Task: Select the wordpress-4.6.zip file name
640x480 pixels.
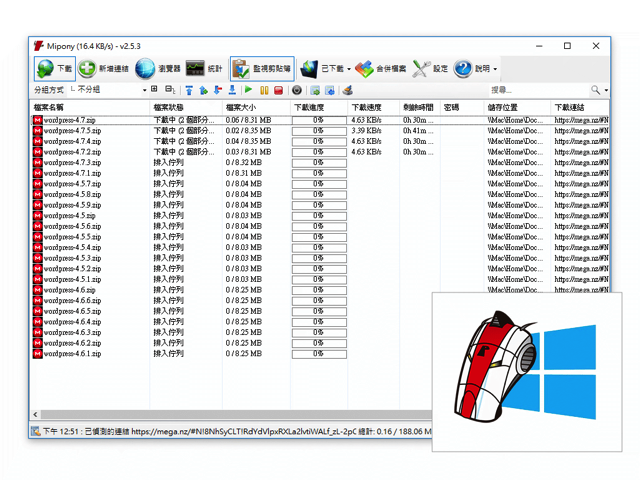Action: click(x=69, y=290)
